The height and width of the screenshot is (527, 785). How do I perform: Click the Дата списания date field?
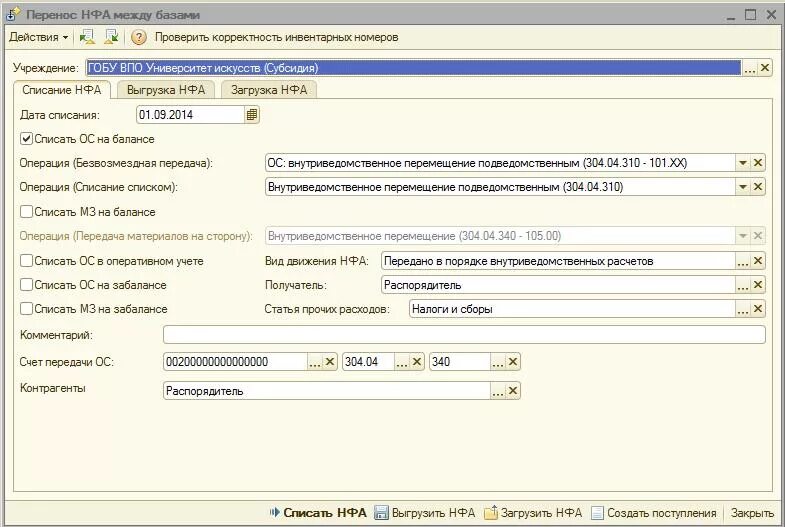pos(190,115)
